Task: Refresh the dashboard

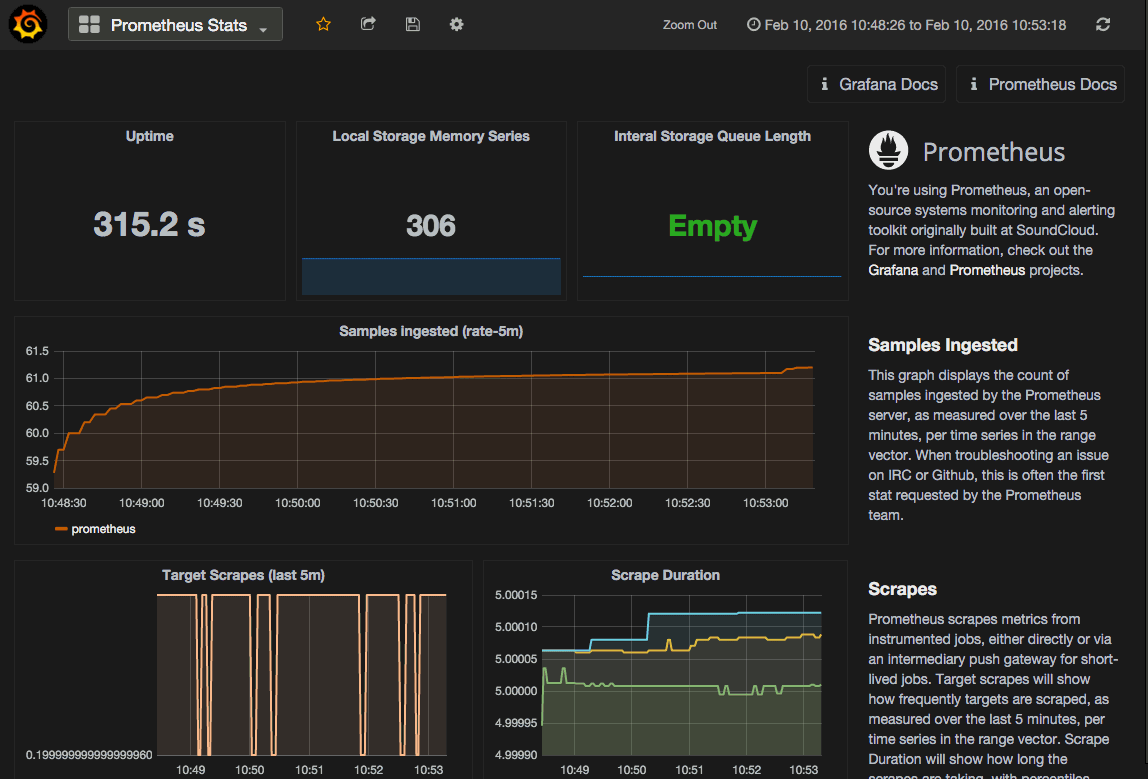Action: pos(1103,24)
